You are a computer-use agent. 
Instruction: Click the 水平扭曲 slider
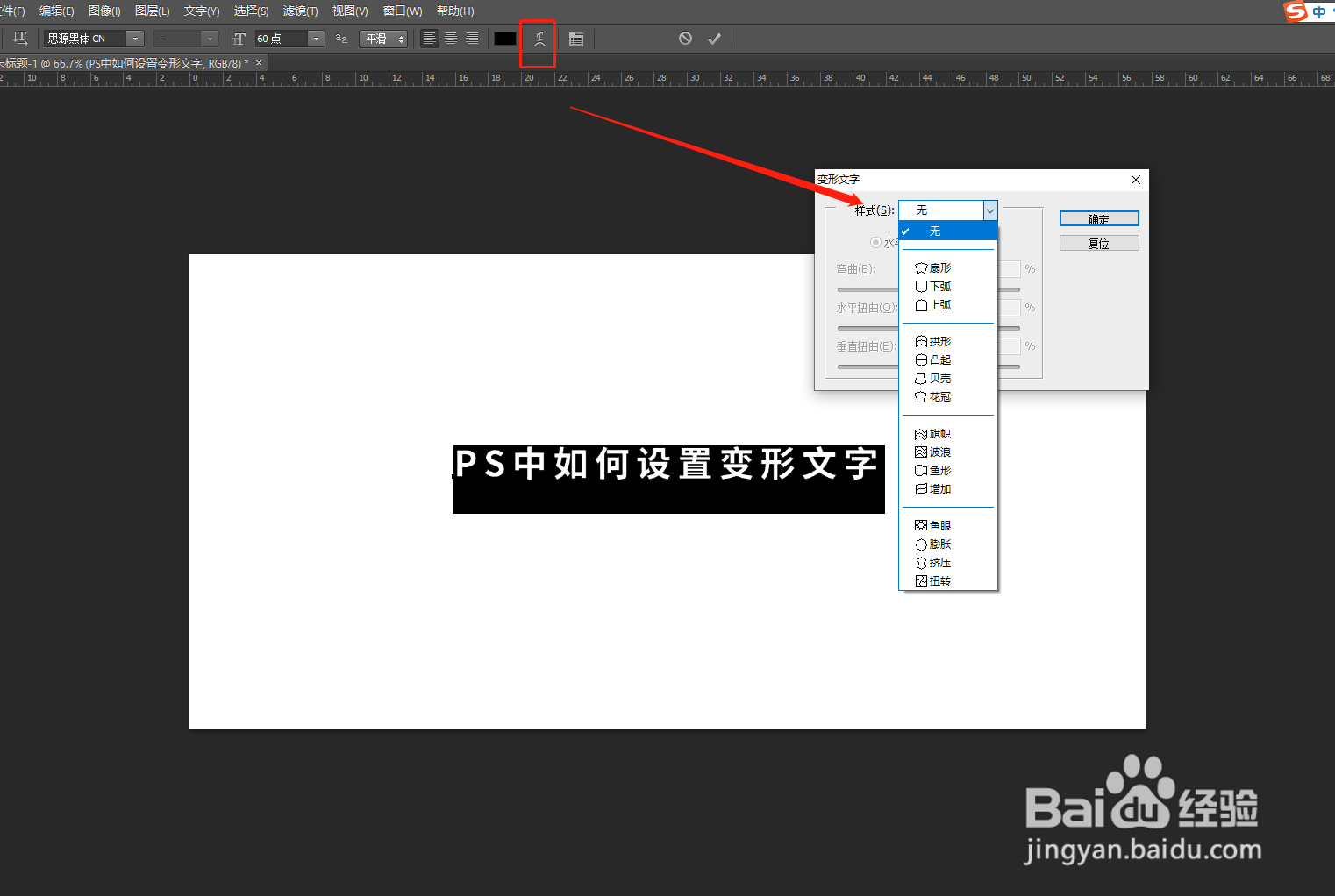coord(929,328)
